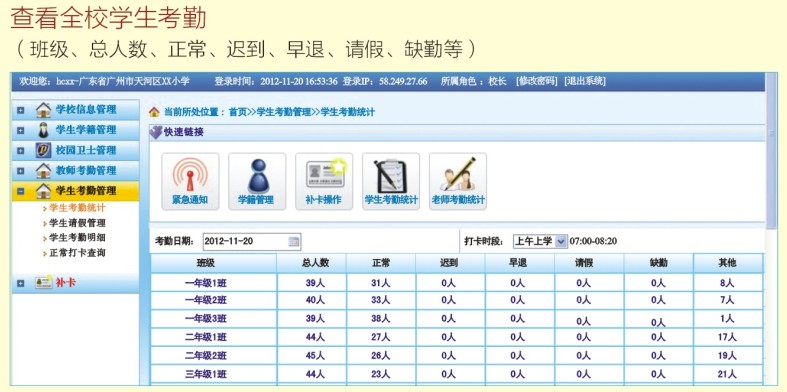Go to 首页 in breadcrumb
Viewport: 787px width, 392px height.
(x=238, y=112)
